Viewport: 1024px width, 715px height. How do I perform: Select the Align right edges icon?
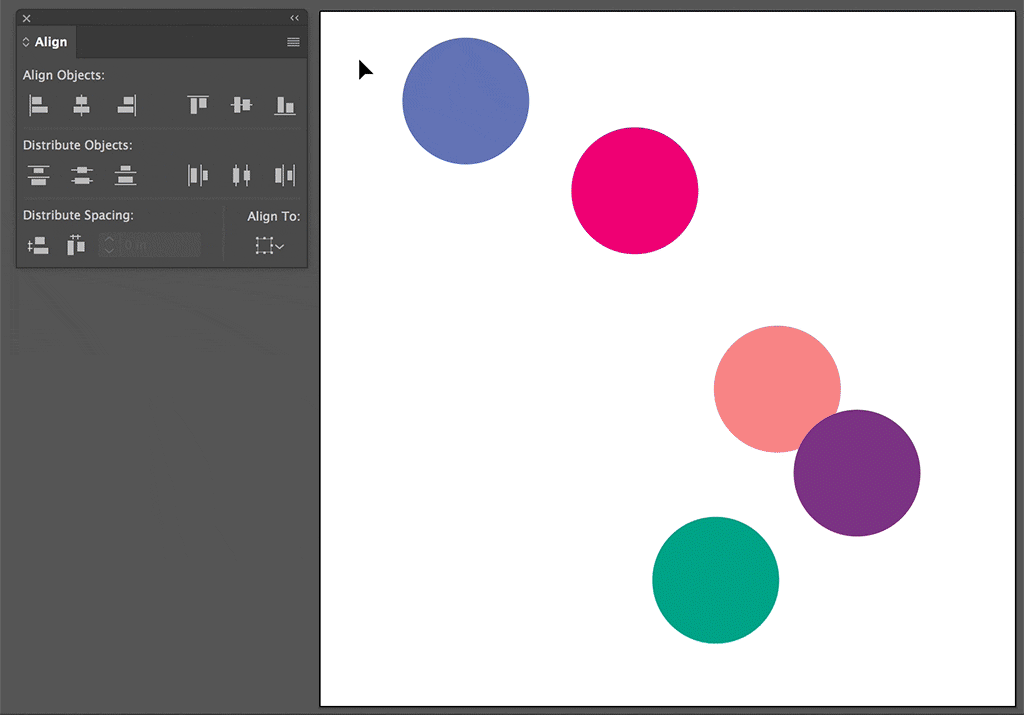(x=125, y=105)
